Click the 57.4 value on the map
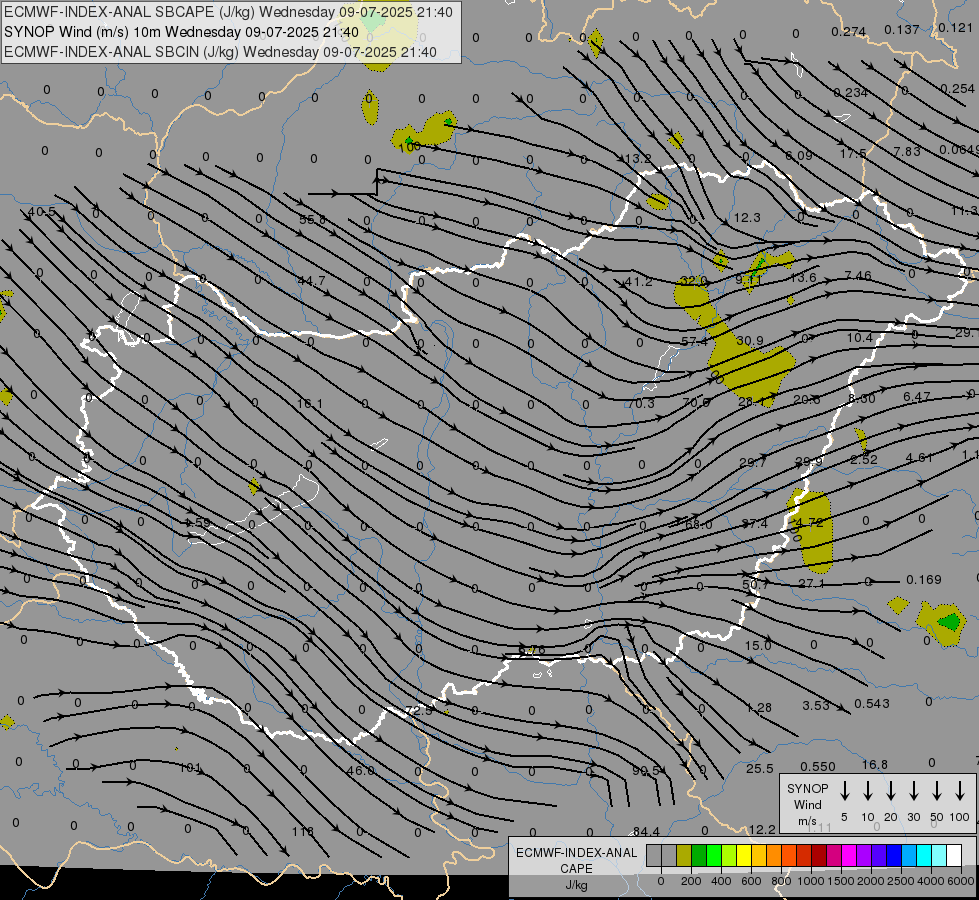 click(694, 342)
